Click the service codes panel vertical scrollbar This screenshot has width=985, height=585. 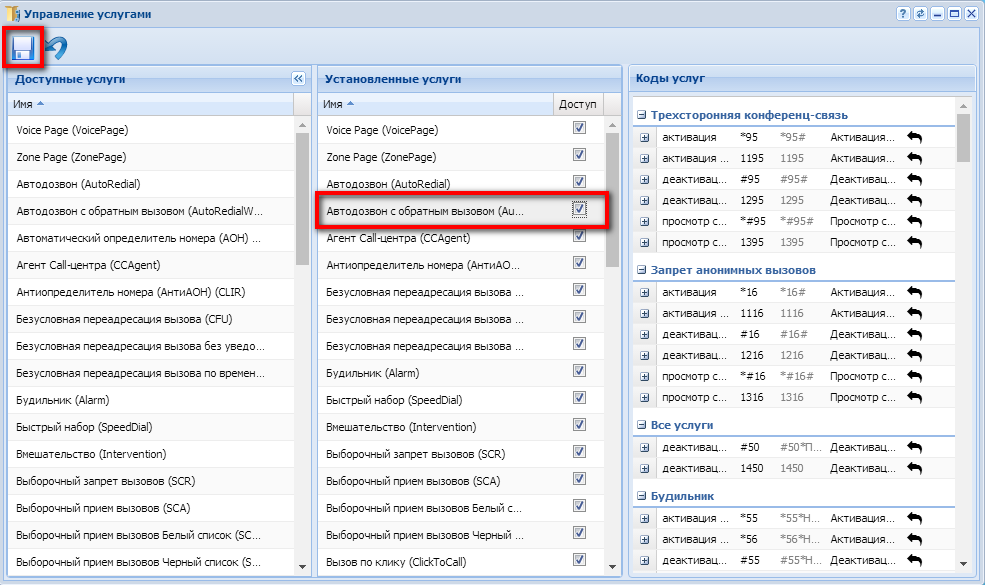click(x=964, y=138)
